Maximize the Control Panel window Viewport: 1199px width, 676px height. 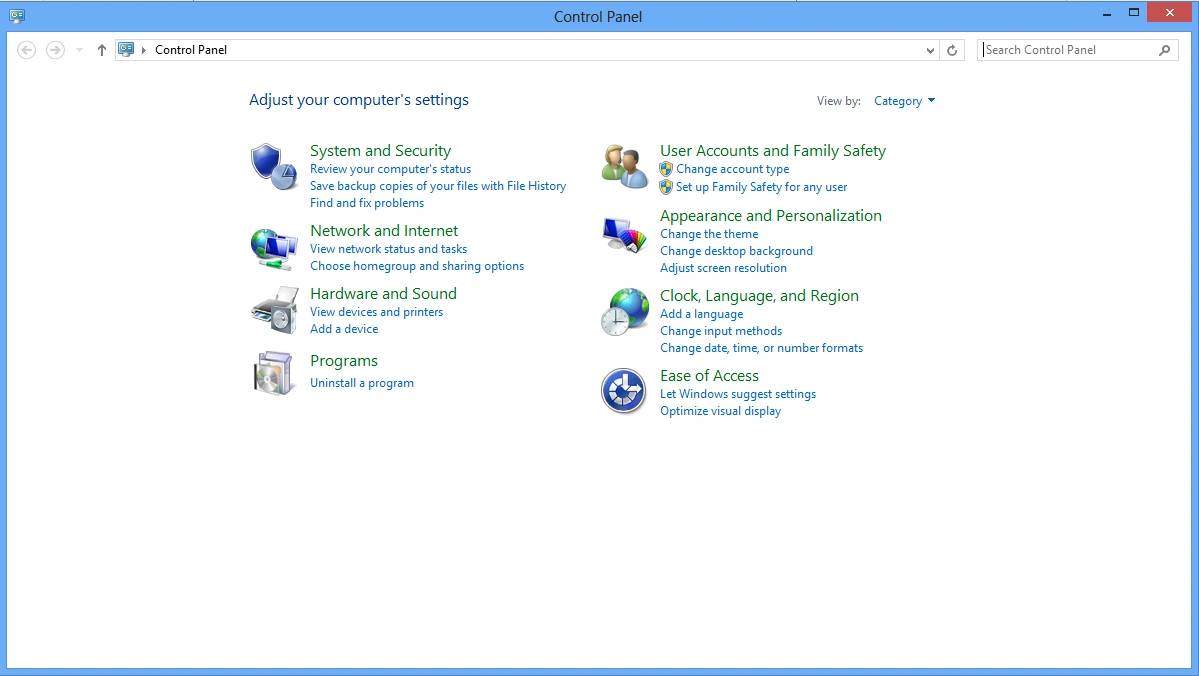click(1134, 12)
